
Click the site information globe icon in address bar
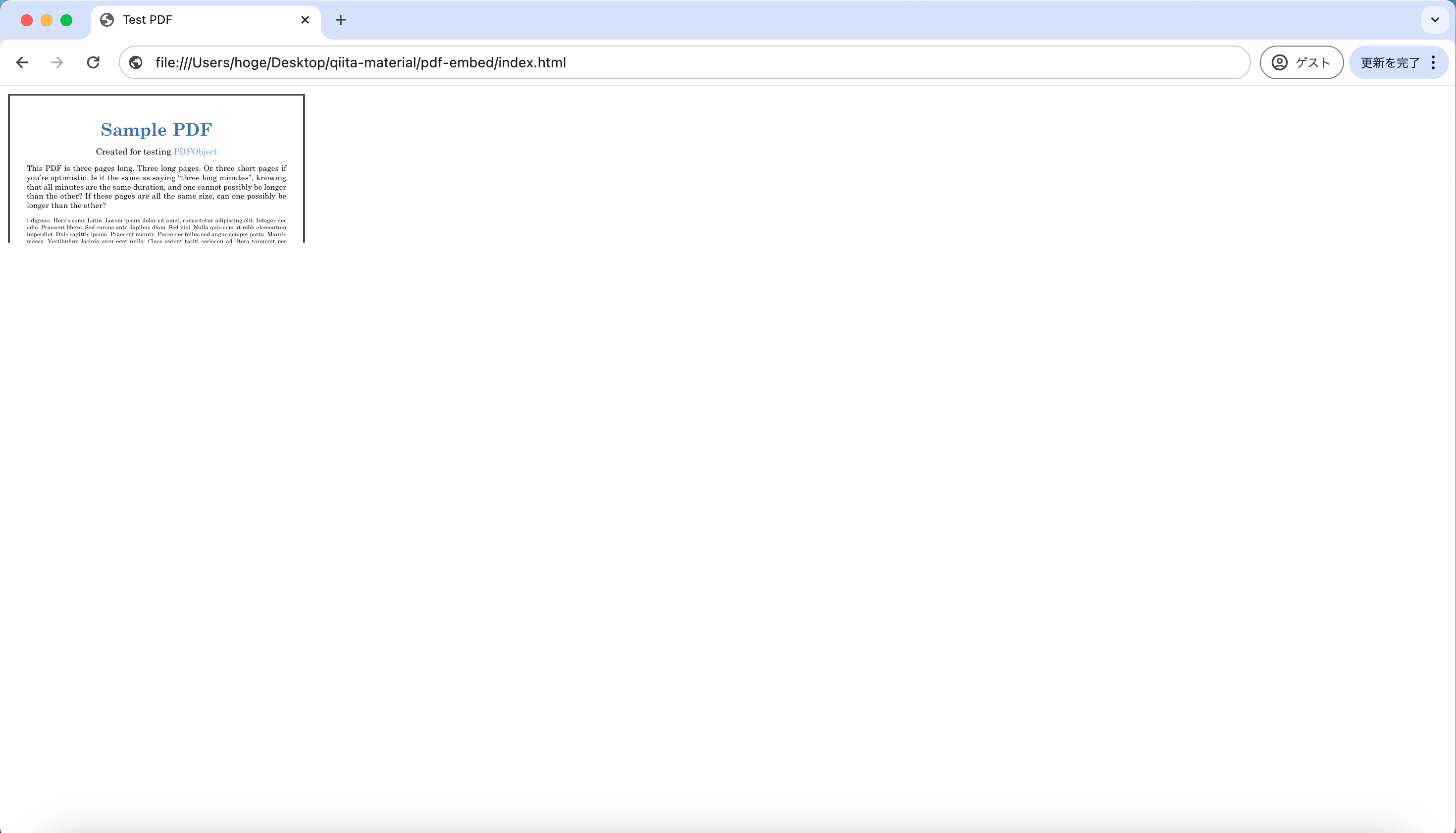136,62
